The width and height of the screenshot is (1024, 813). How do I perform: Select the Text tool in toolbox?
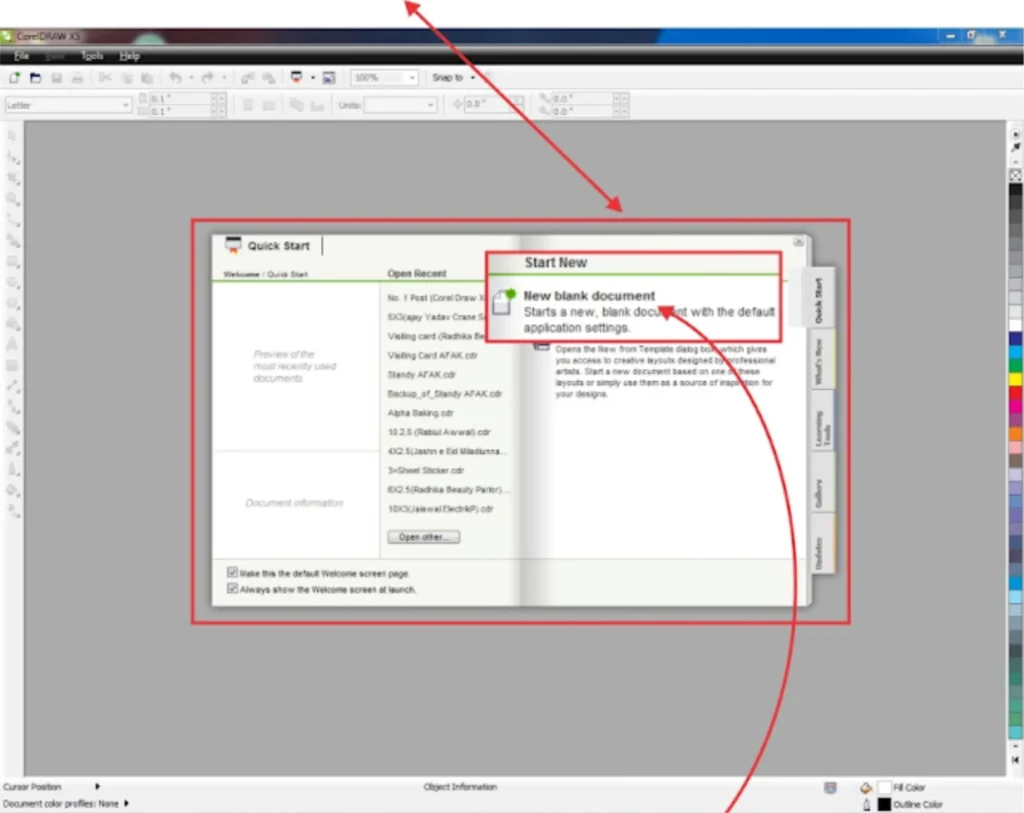coord(12,344)
